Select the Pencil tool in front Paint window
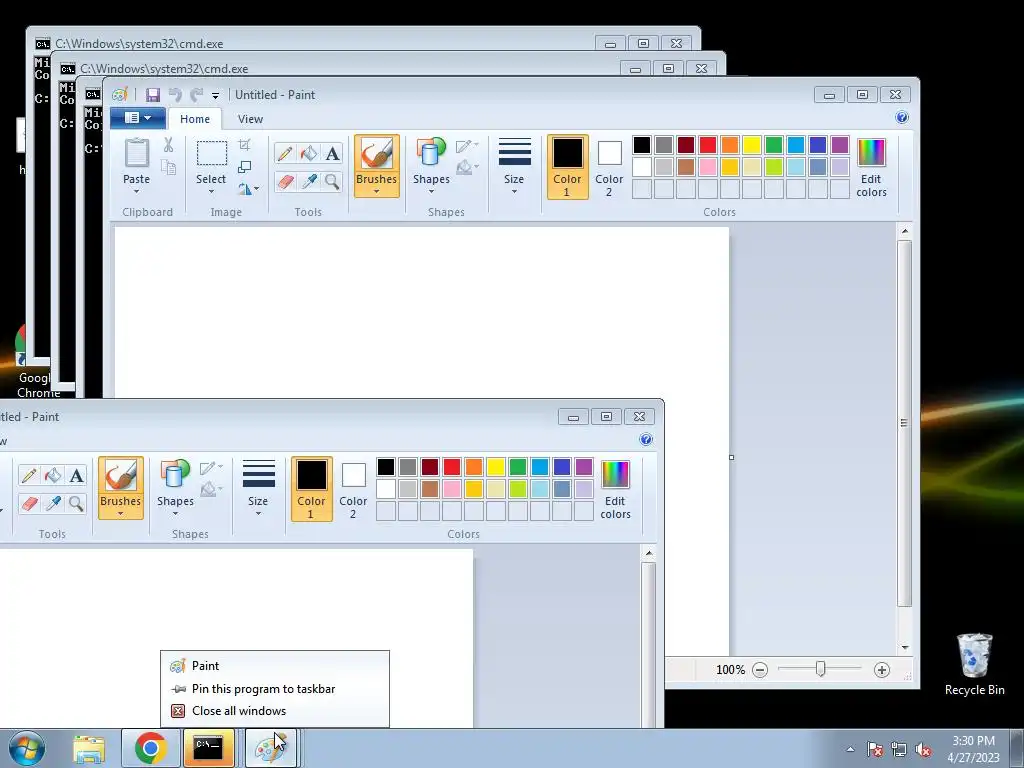This screenshot has height=768, width=1024. 29,475
